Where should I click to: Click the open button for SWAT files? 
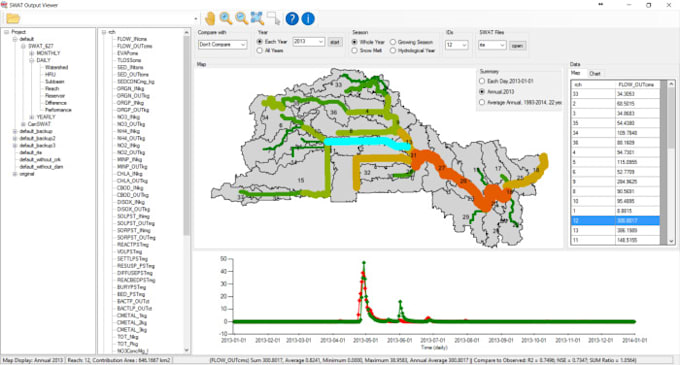[517, 46]
